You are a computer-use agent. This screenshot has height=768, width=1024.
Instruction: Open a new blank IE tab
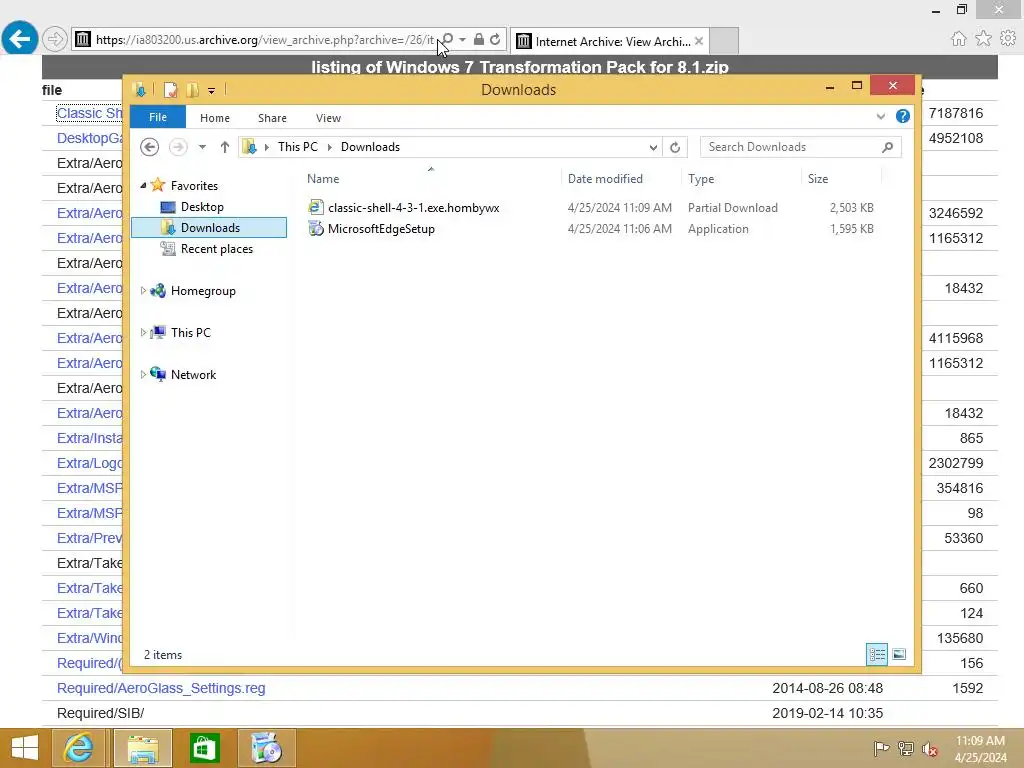coord(724,41)
